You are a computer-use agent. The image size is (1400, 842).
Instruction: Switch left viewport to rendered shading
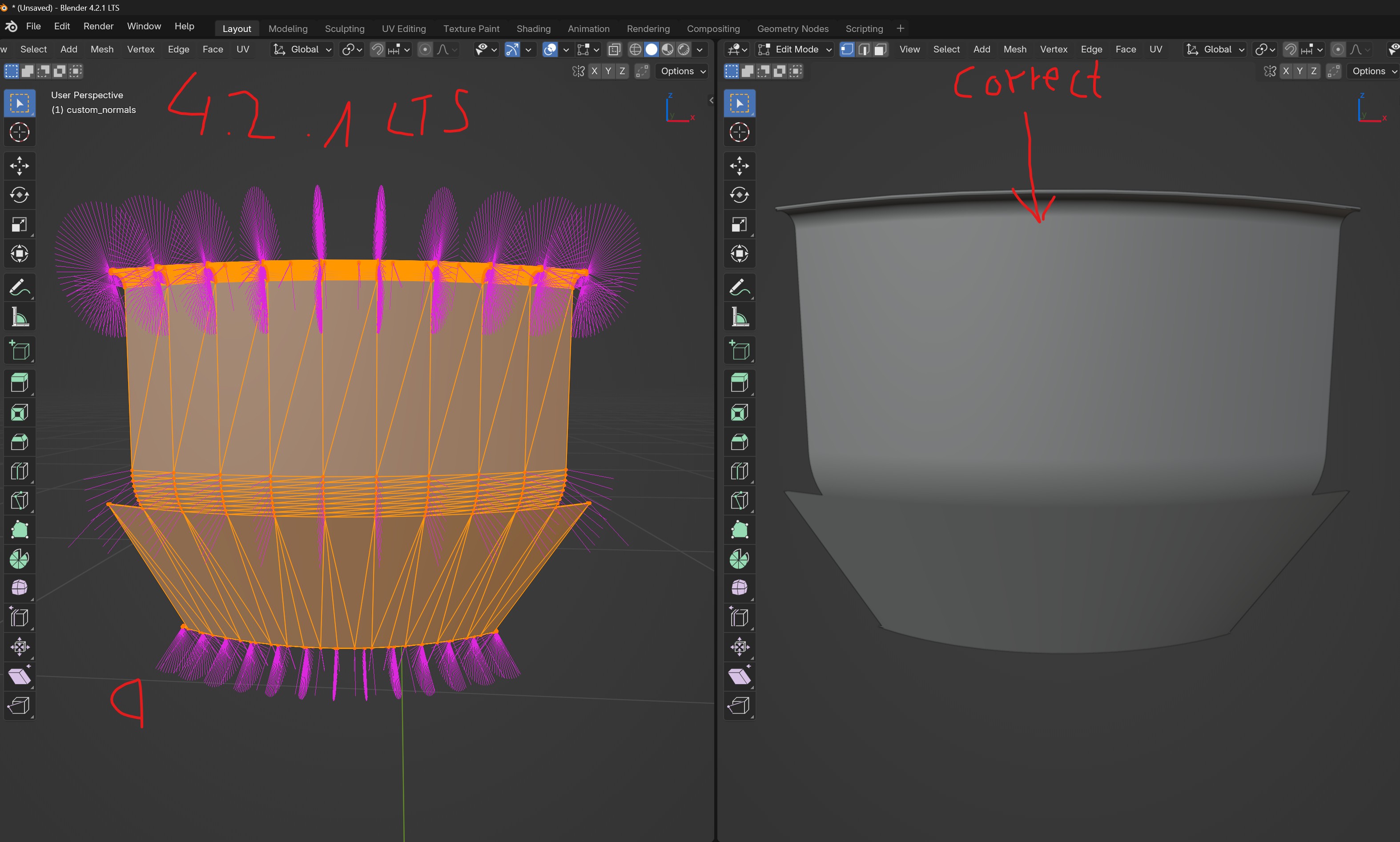684,49
